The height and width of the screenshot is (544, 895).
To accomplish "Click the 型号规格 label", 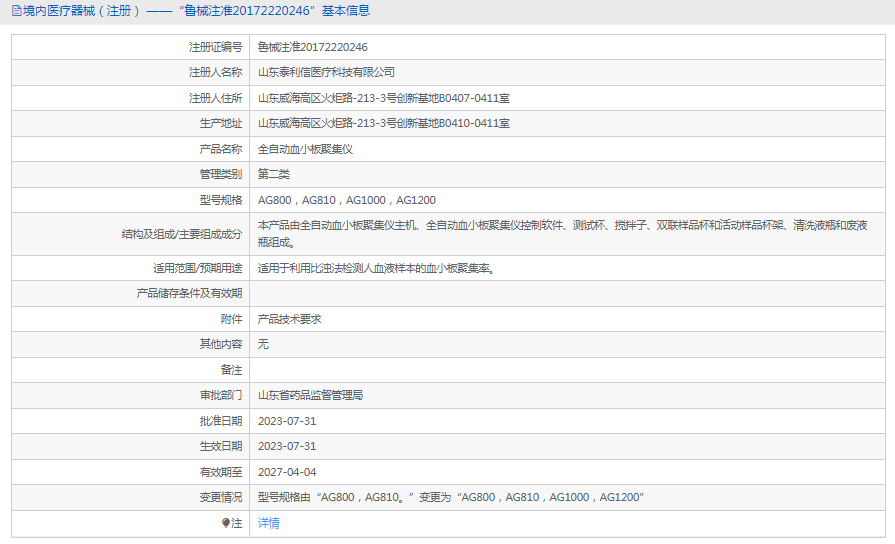I will click(221, 200).
